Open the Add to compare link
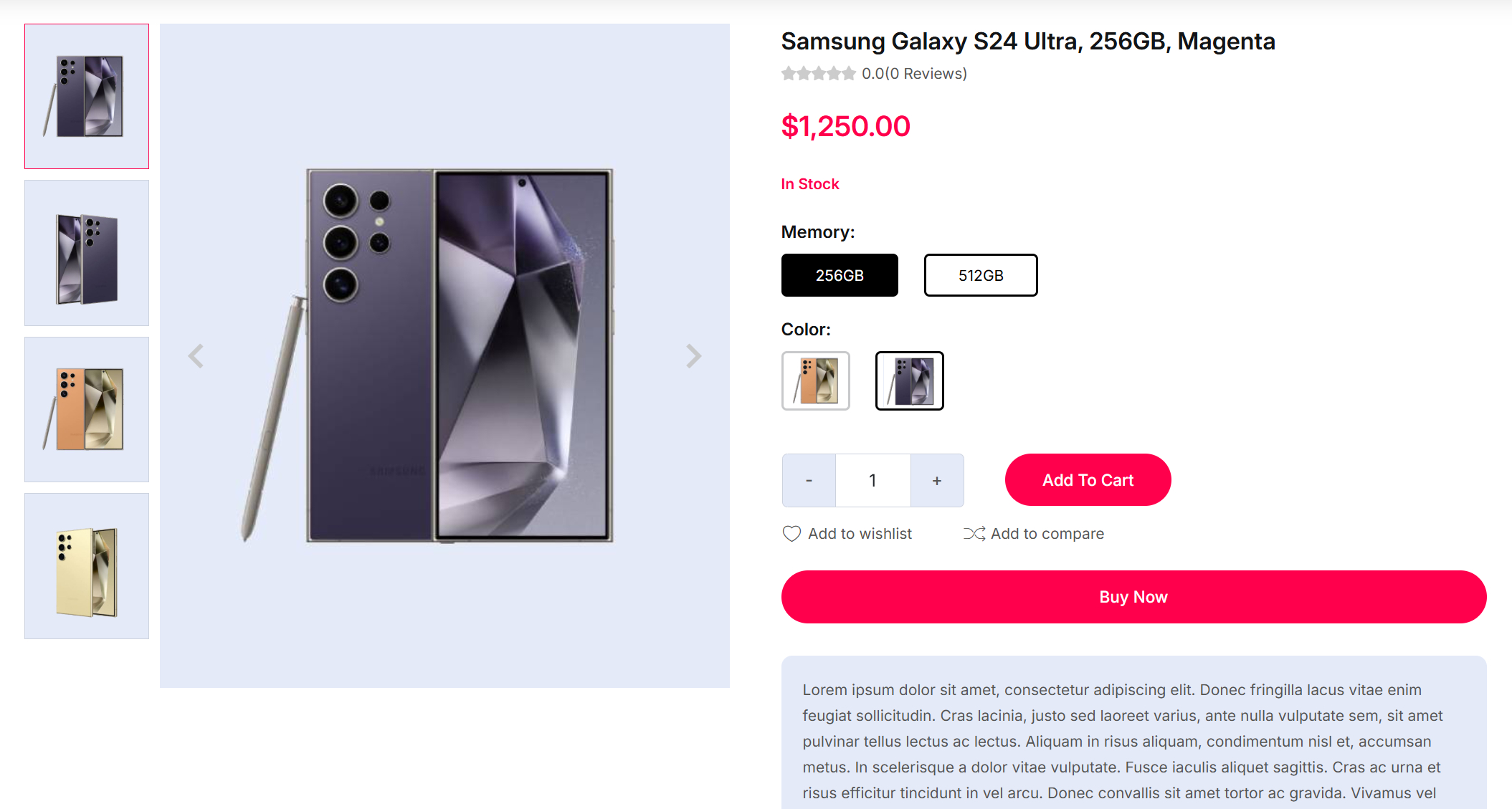 pos(1047,534)
